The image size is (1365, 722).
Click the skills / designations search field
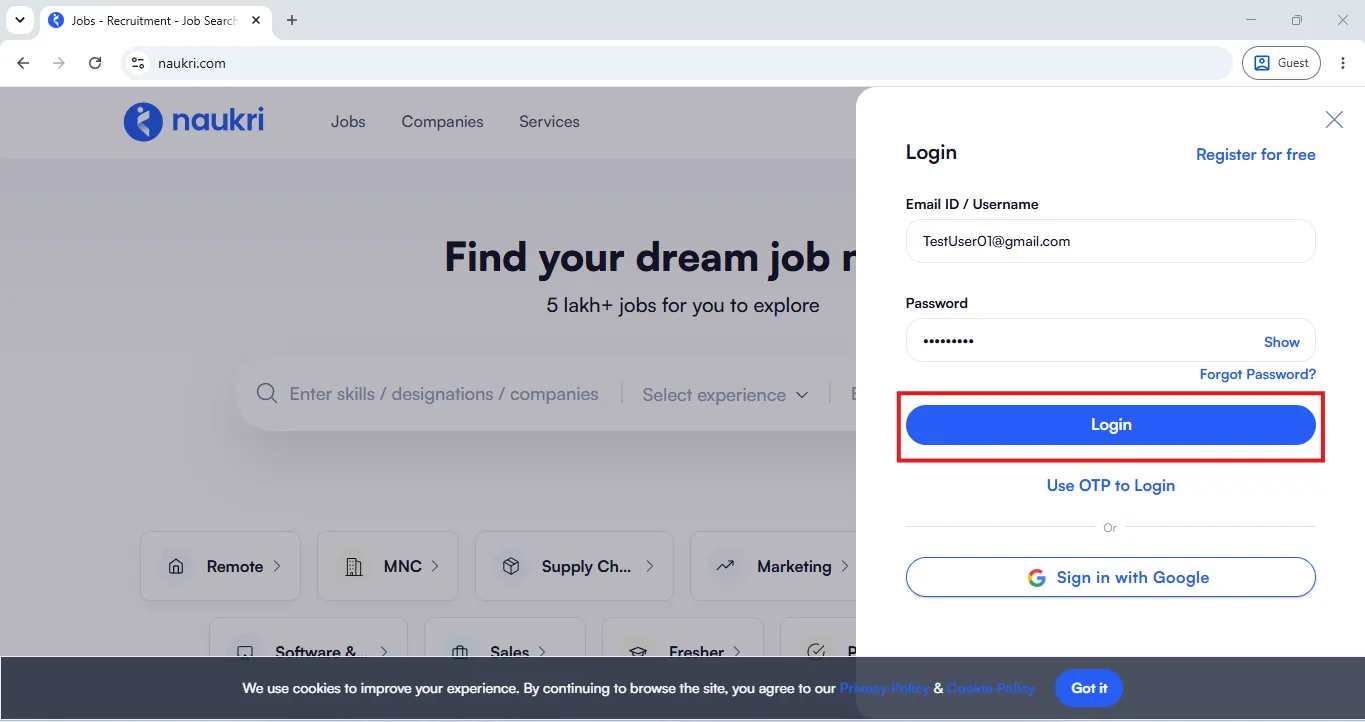click(x=444, y=394)
